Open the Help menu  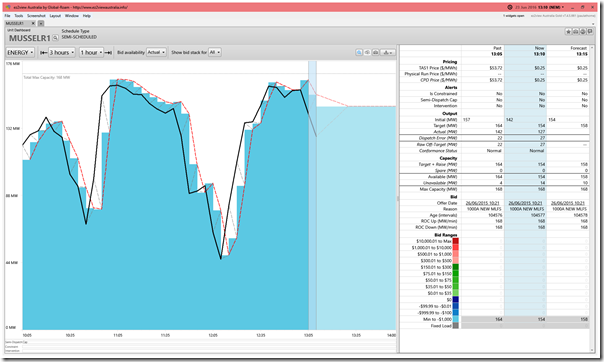pyautogui.click(x=87, y=16)
